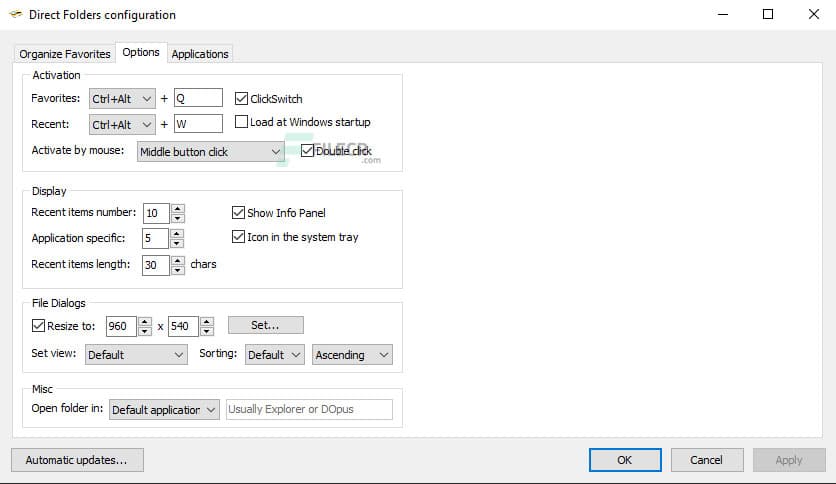Expand the Middle button click dropdown
836x484 pixels.
211,152
